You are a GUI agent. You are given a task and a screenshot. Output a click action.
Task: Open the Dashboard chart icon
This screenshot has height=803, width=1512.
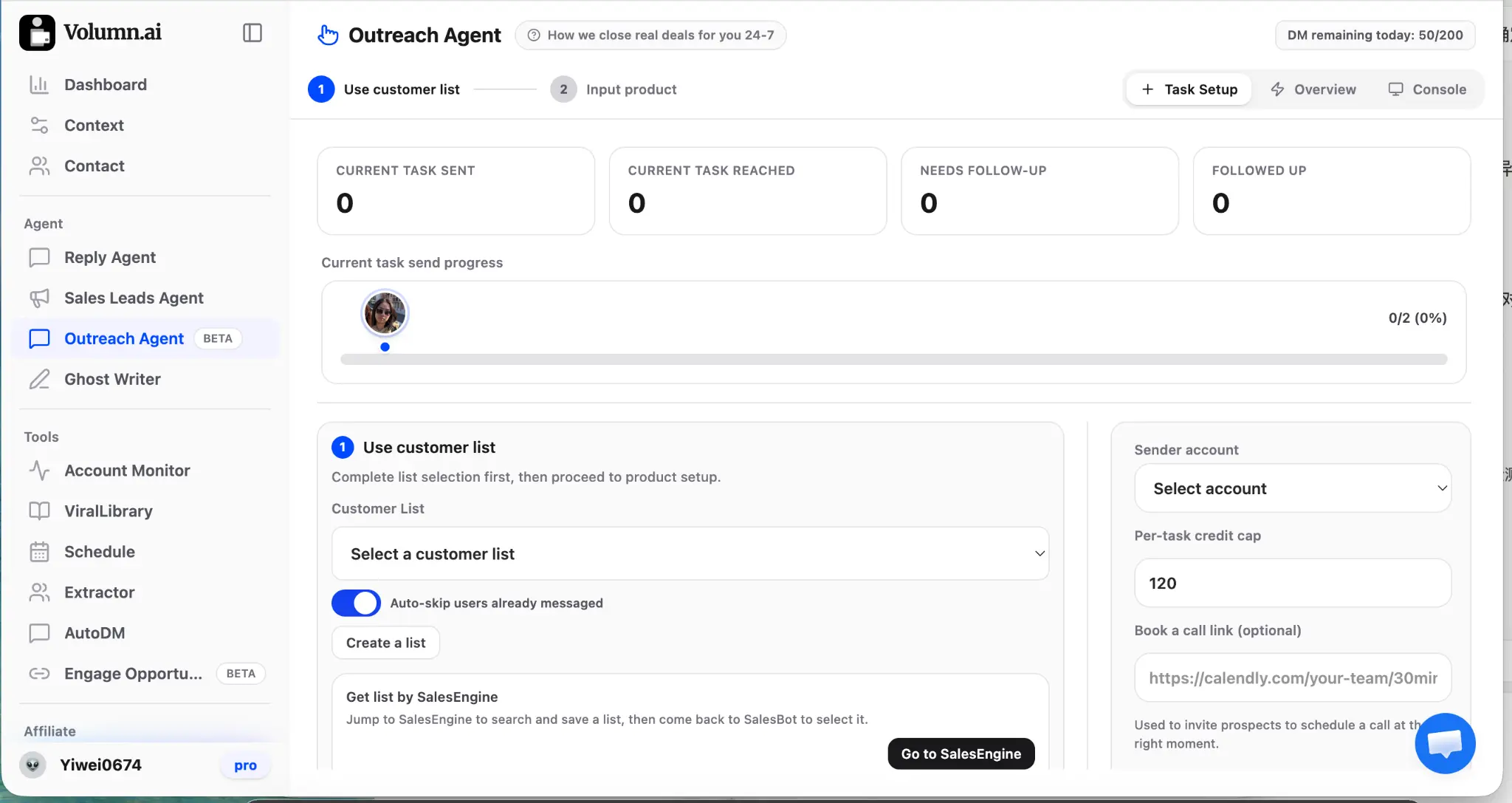39,84
